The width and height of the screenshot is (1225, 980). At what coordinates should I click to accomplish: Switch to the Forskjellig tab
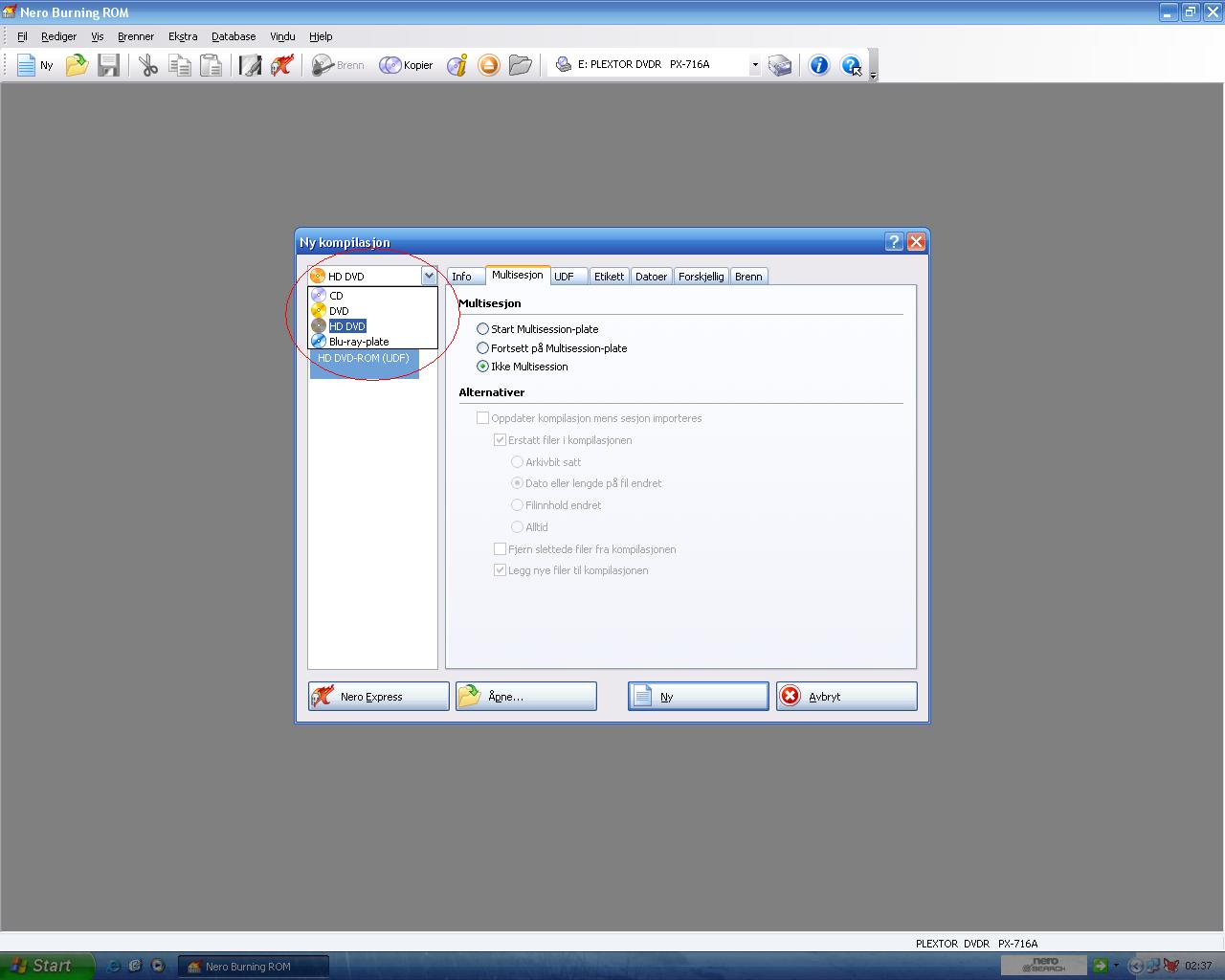coord(702,277)
